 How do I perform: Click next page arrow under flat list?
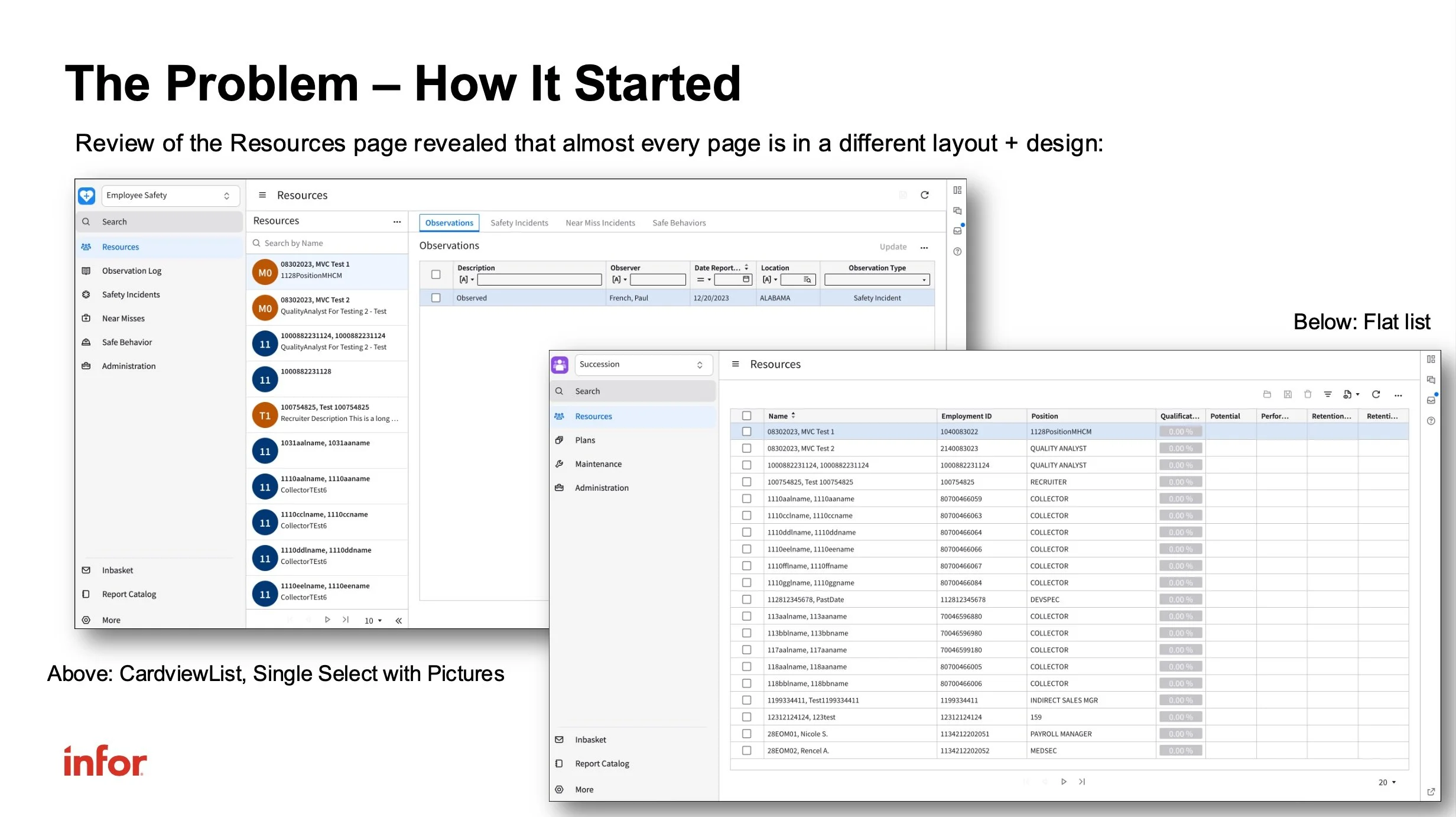pos(1064,782)
